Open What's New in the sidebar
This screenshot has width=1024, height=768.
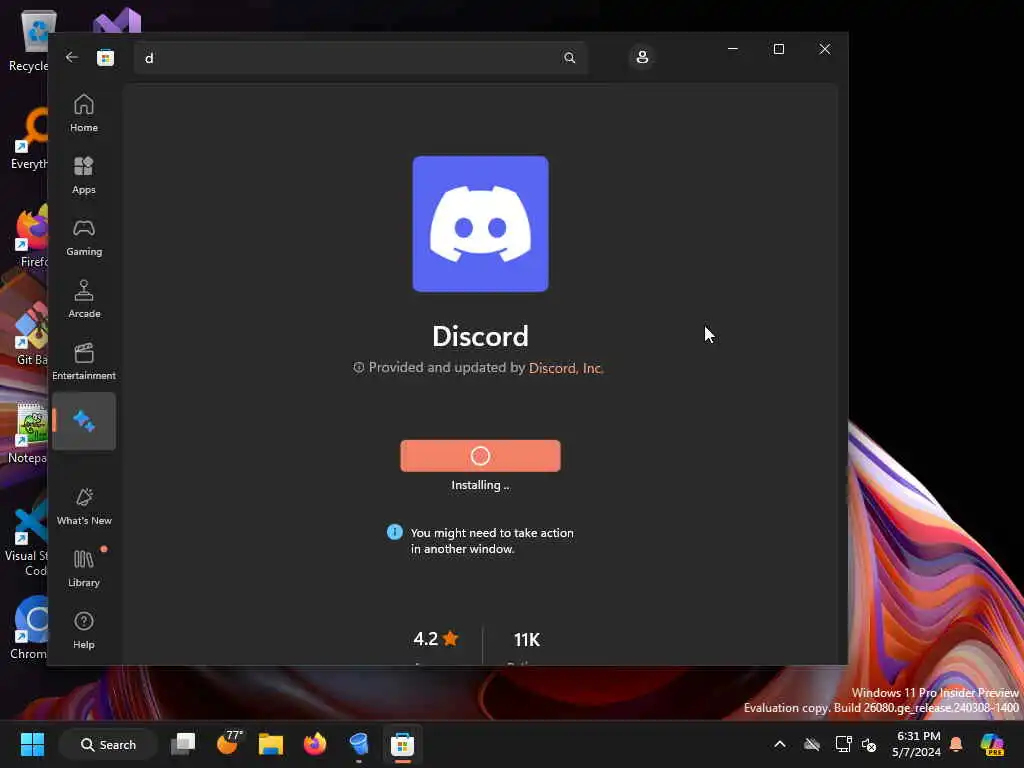point(84,506)
